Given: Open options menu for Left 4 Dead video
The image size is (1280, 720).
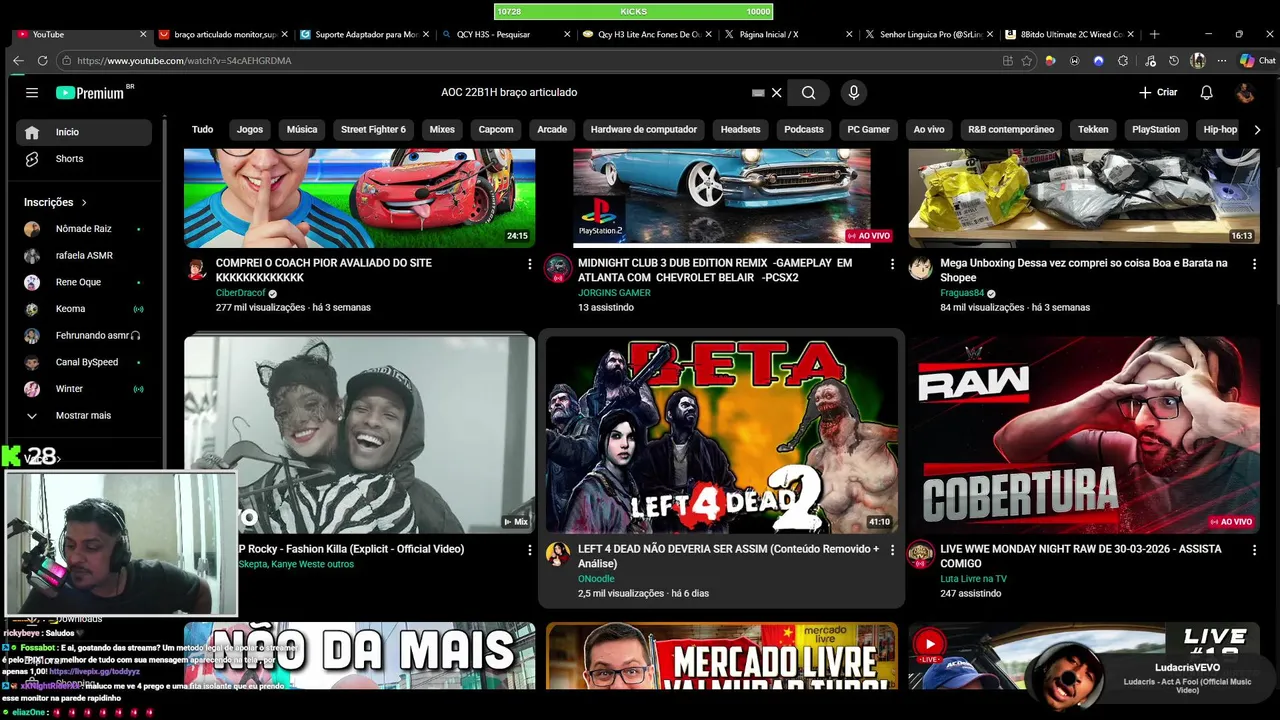Looking at the screenshot, I should click(892, 550).
